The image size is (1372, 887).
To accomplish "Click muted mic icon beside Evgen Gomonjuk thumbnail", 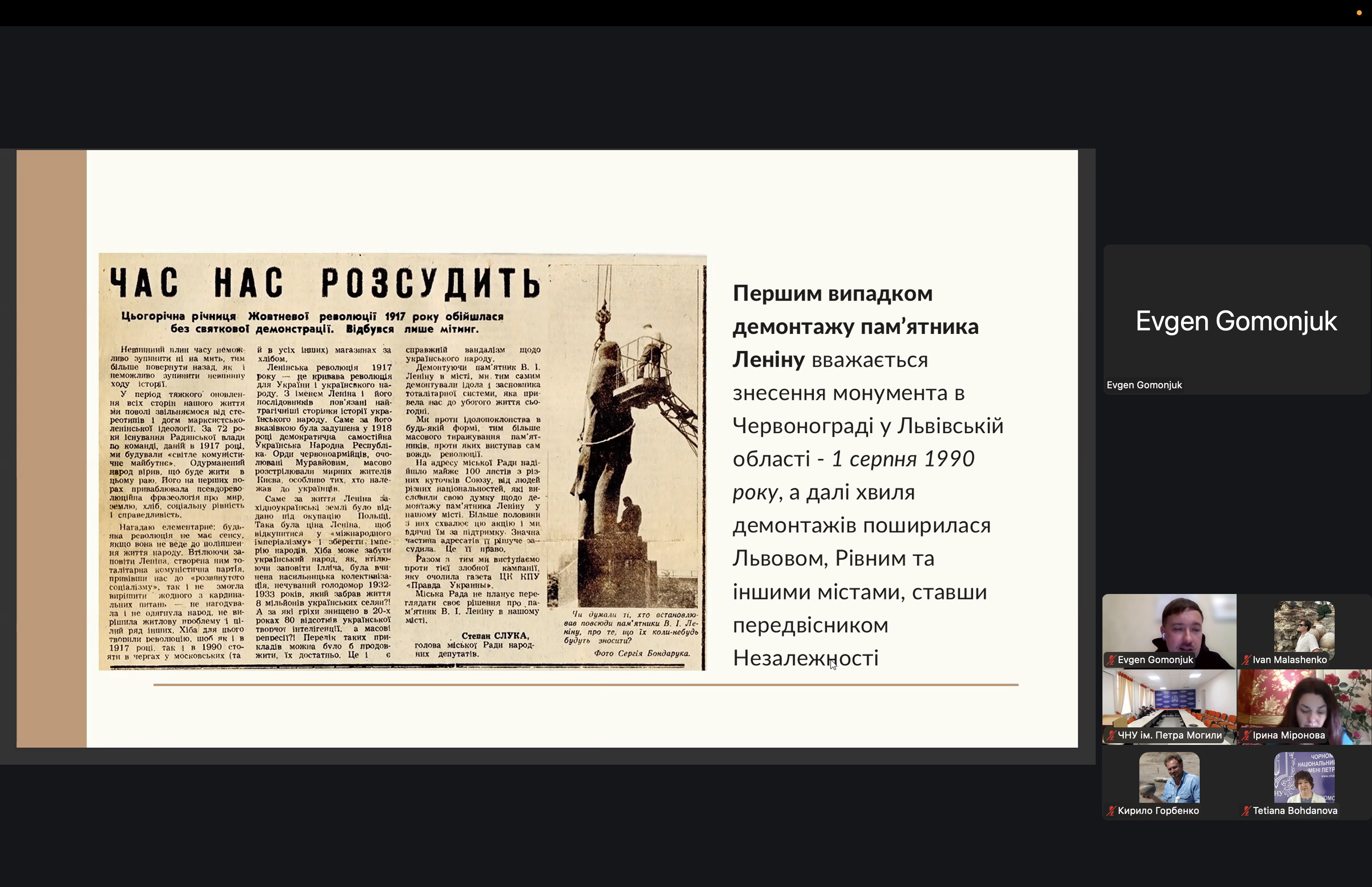I will point(1111,660).
